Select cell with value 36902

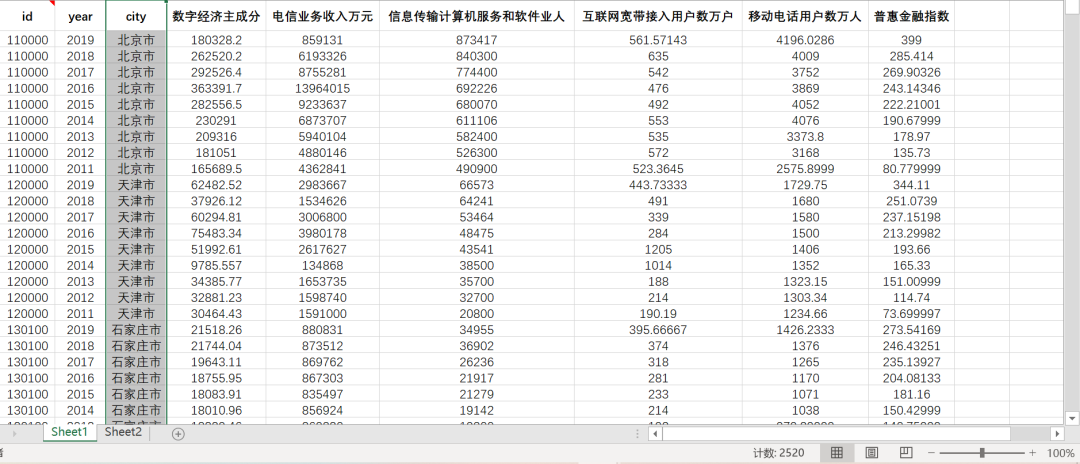[x=477, y=346]
